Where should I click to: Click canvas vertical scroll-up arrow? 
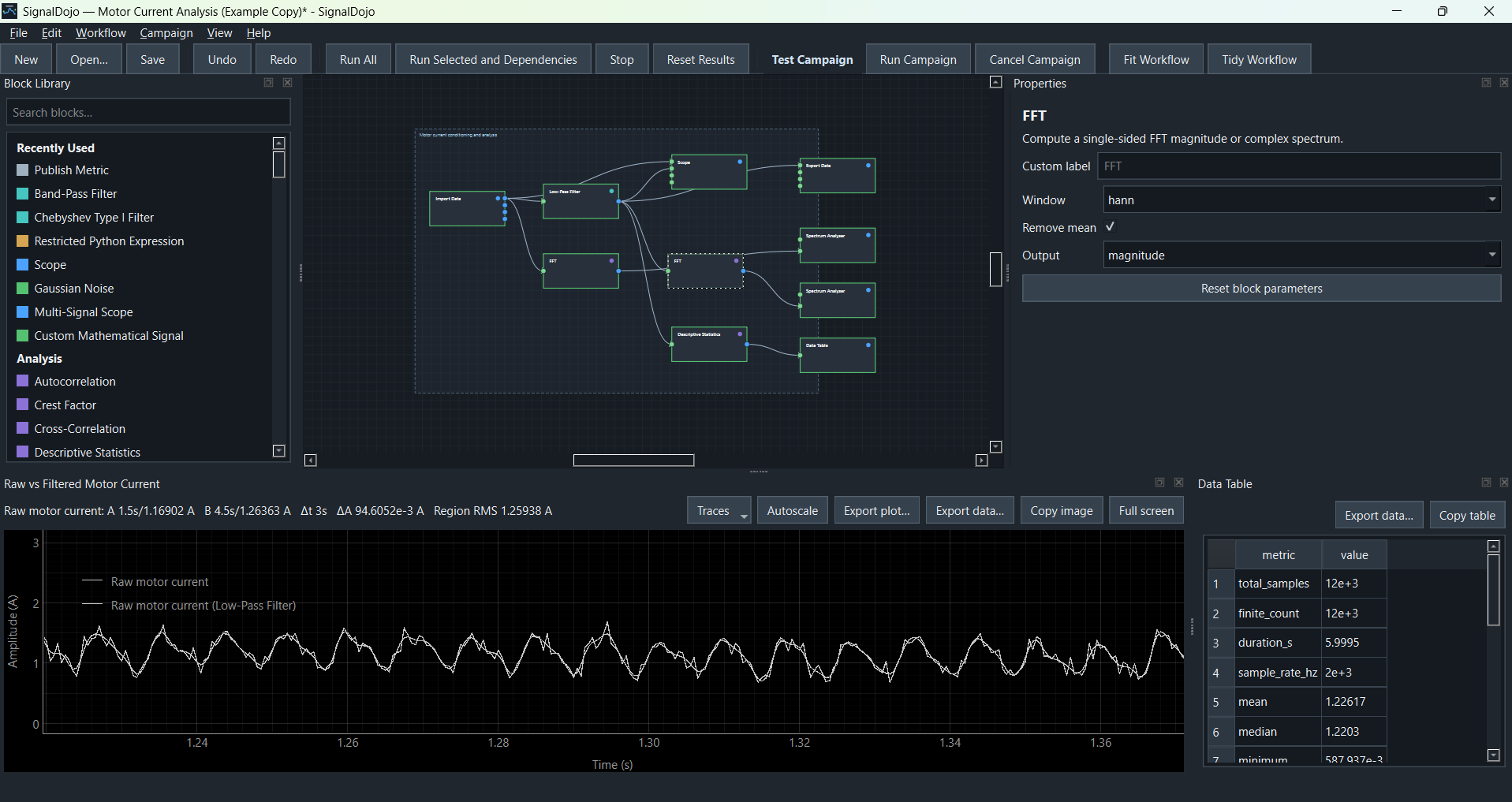(x=996, y=82)
